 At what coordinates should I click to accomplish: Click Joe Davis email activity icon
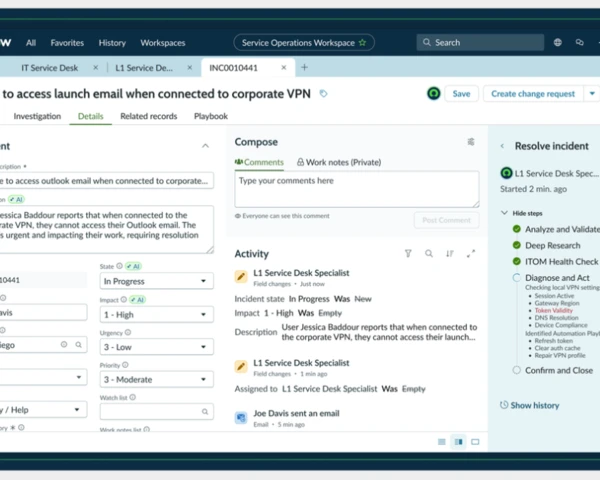[241, 417]
